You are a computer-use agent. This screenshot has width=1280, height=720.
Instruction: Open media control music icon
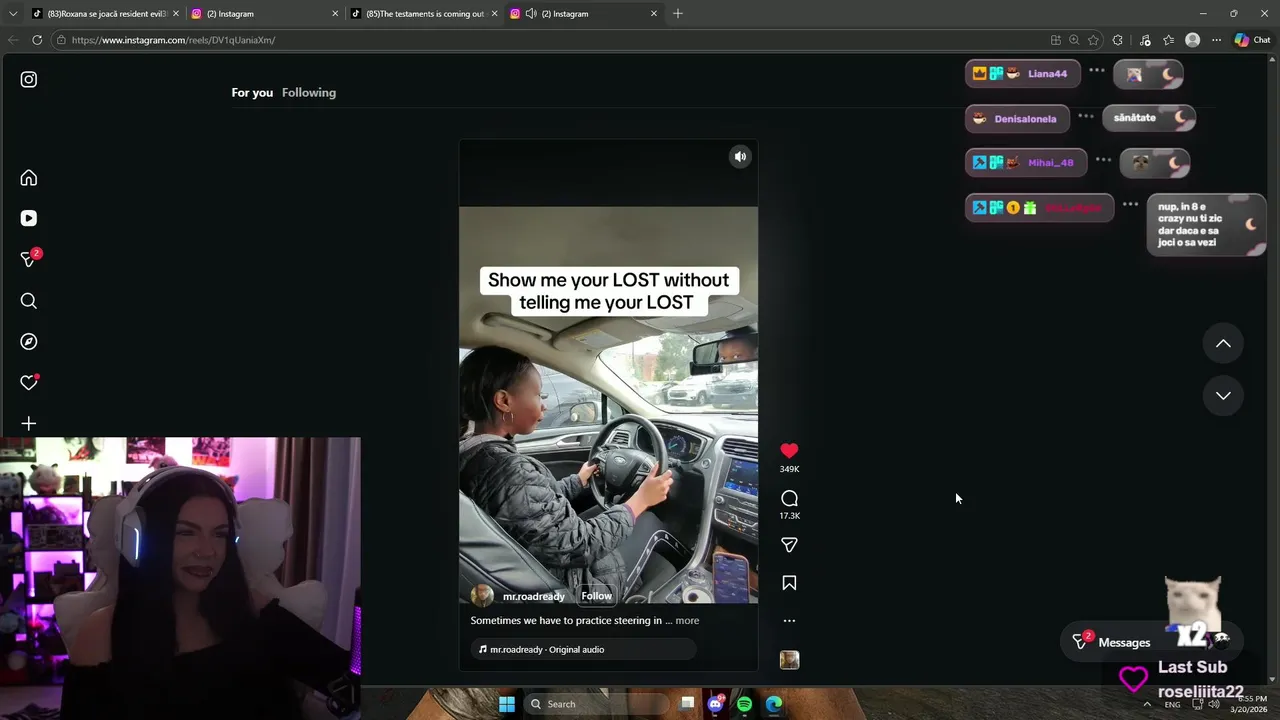1145,40
